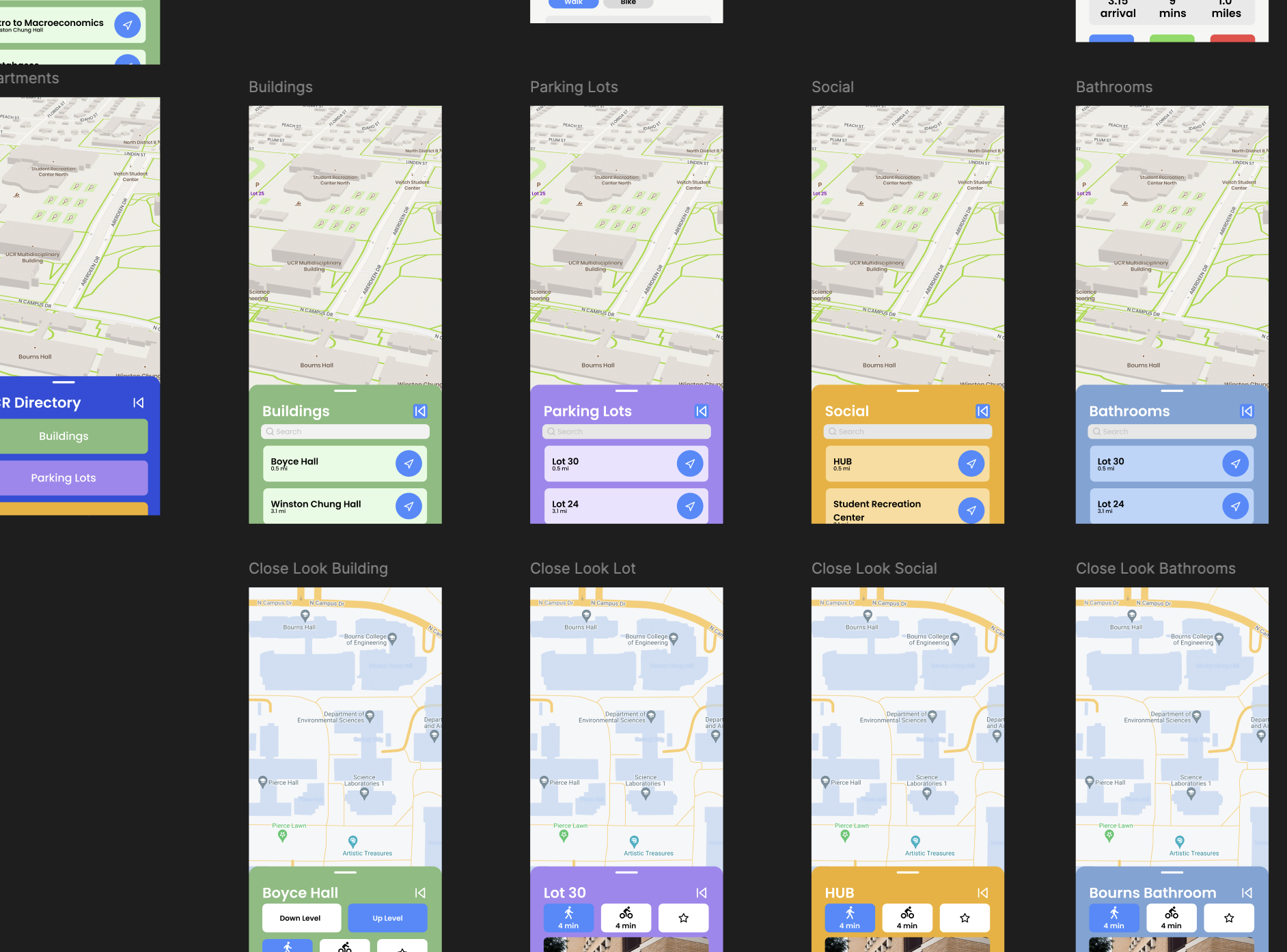1287x952 pixels.
Task: Click back icon next to Lot 30 title
Action: coord(702,893)
